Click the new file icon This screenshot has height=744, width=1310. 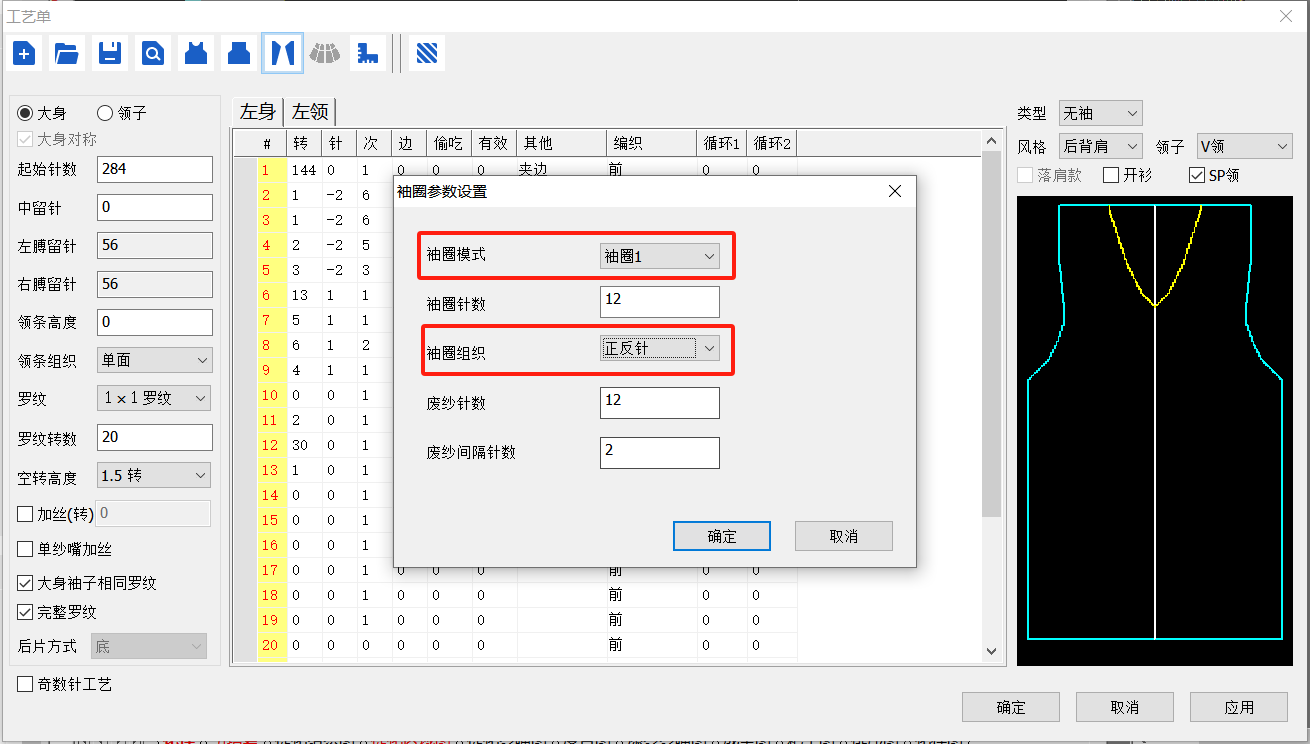(24, 53)
